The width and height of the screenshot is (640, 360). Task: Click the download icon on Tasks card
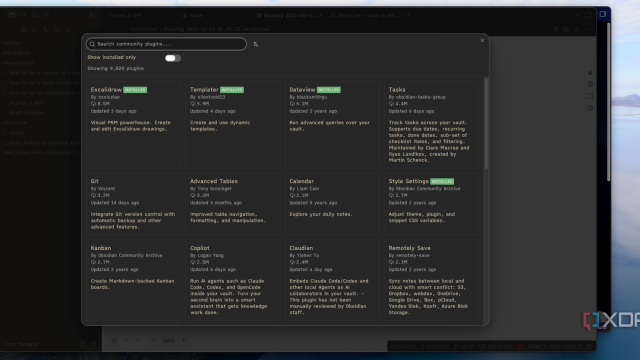pos(391,104)
